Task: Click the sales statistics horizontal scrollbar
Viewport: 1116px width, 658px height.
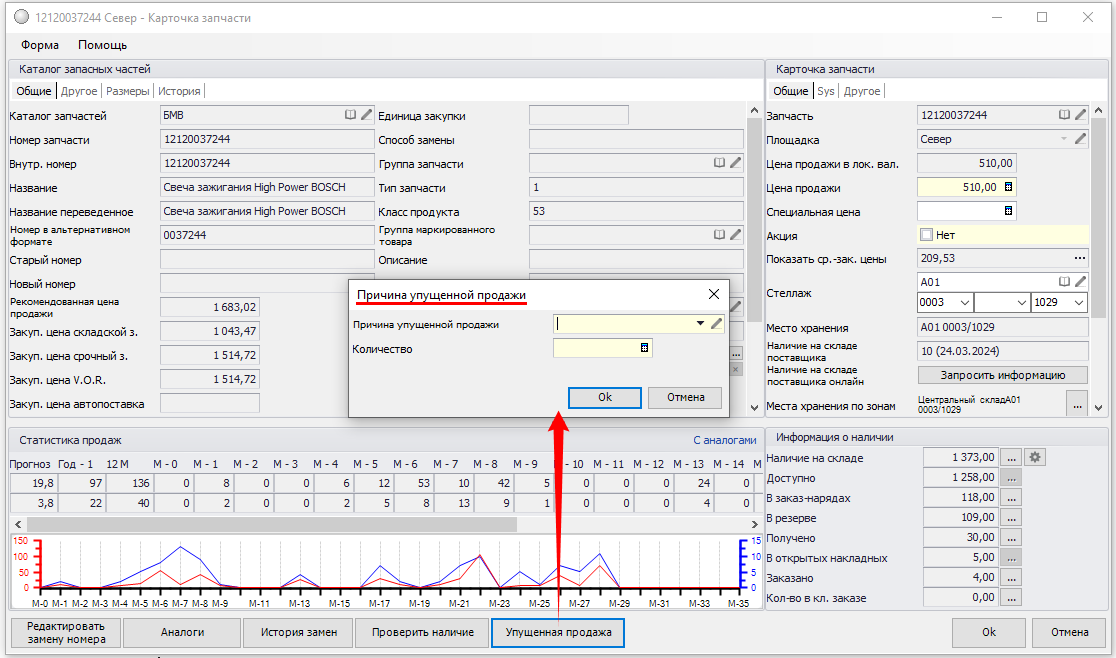Action: (270, 524)
